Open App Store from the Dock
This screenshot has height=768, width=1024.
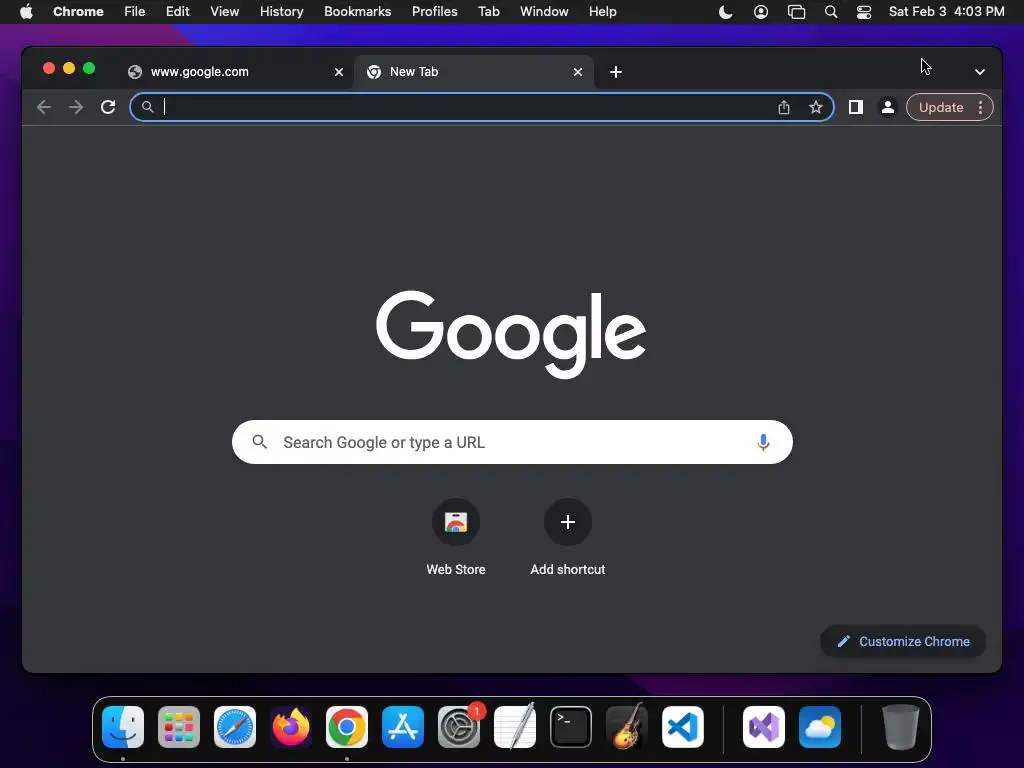pyautogui.click(x=403, y=727)
